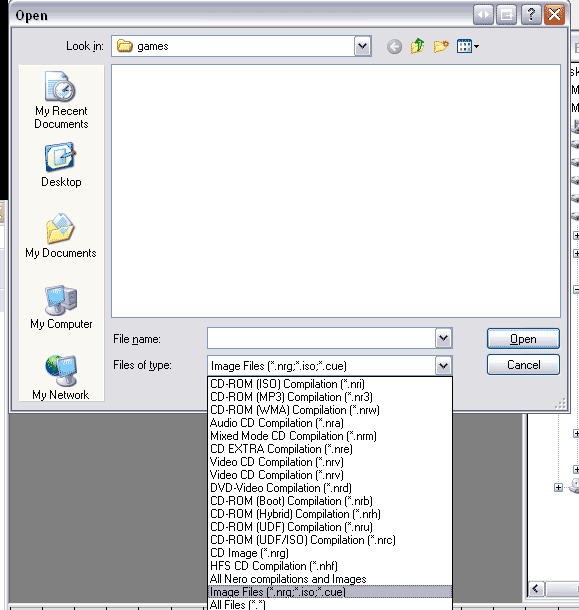
Task: Go up one folder level
Action: click(x=418, y=46)
